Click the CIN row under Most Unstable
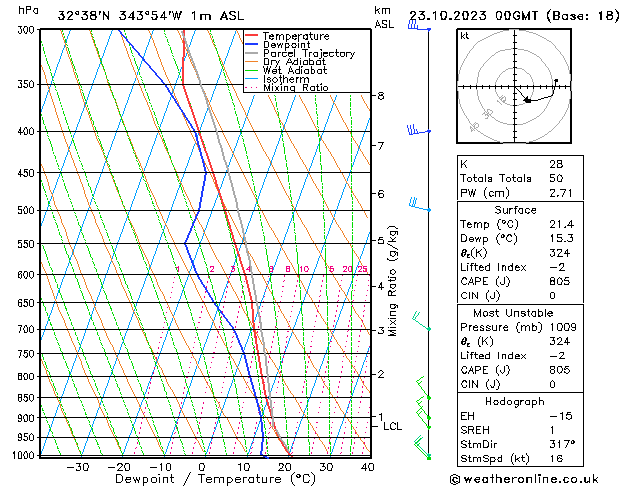 coord(520,384)
